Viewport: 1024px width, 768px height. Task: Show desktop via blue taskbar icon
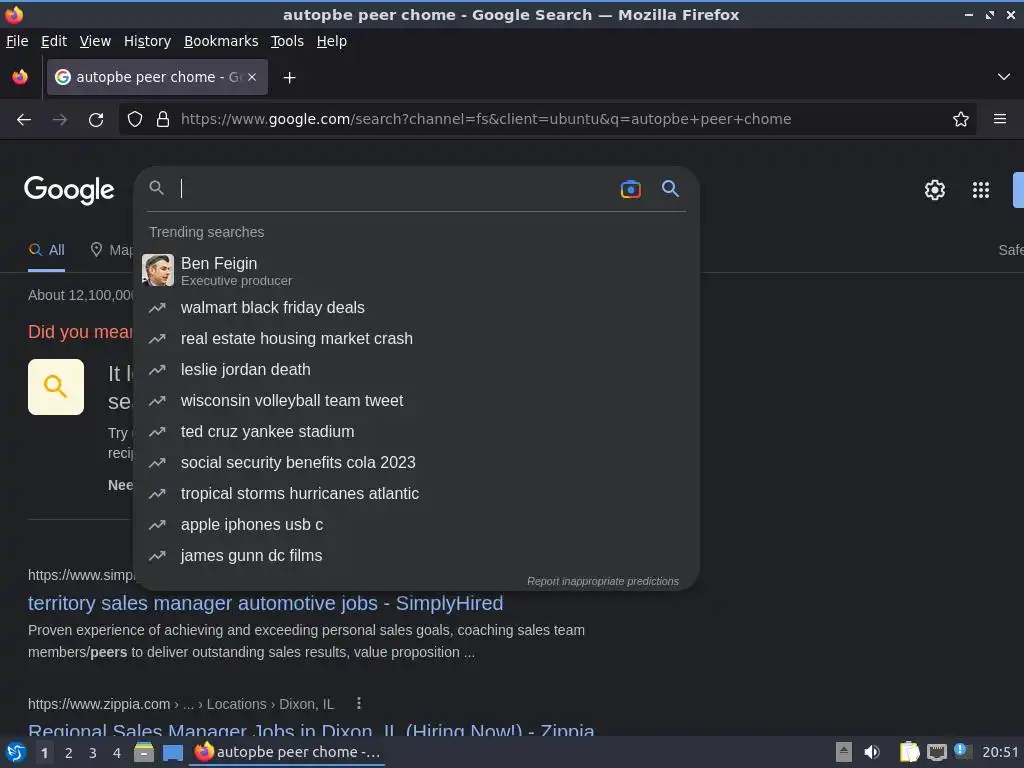173,753
